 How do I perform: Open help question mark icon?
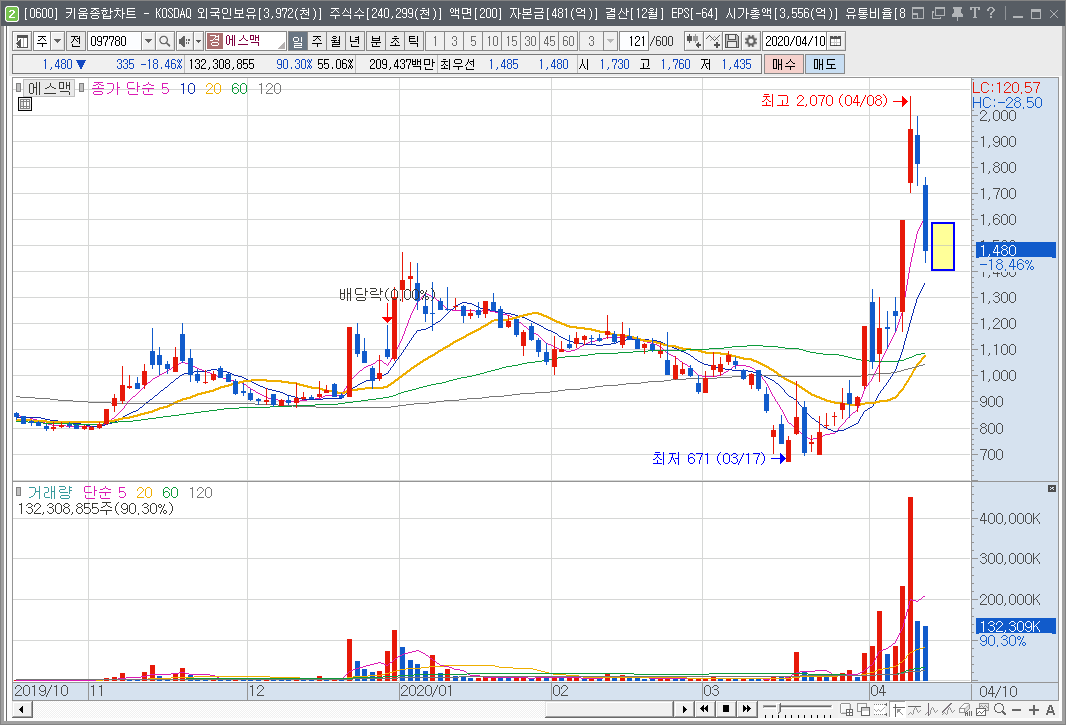pos(991,13)
